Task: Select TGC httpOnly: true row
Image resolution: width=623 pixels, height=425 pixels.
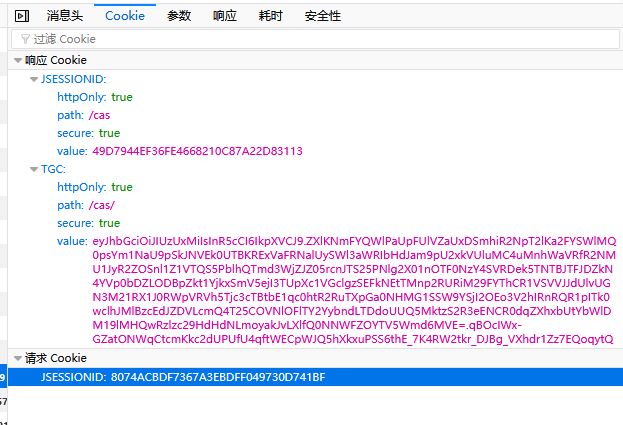Action: (x=315, y=187)
